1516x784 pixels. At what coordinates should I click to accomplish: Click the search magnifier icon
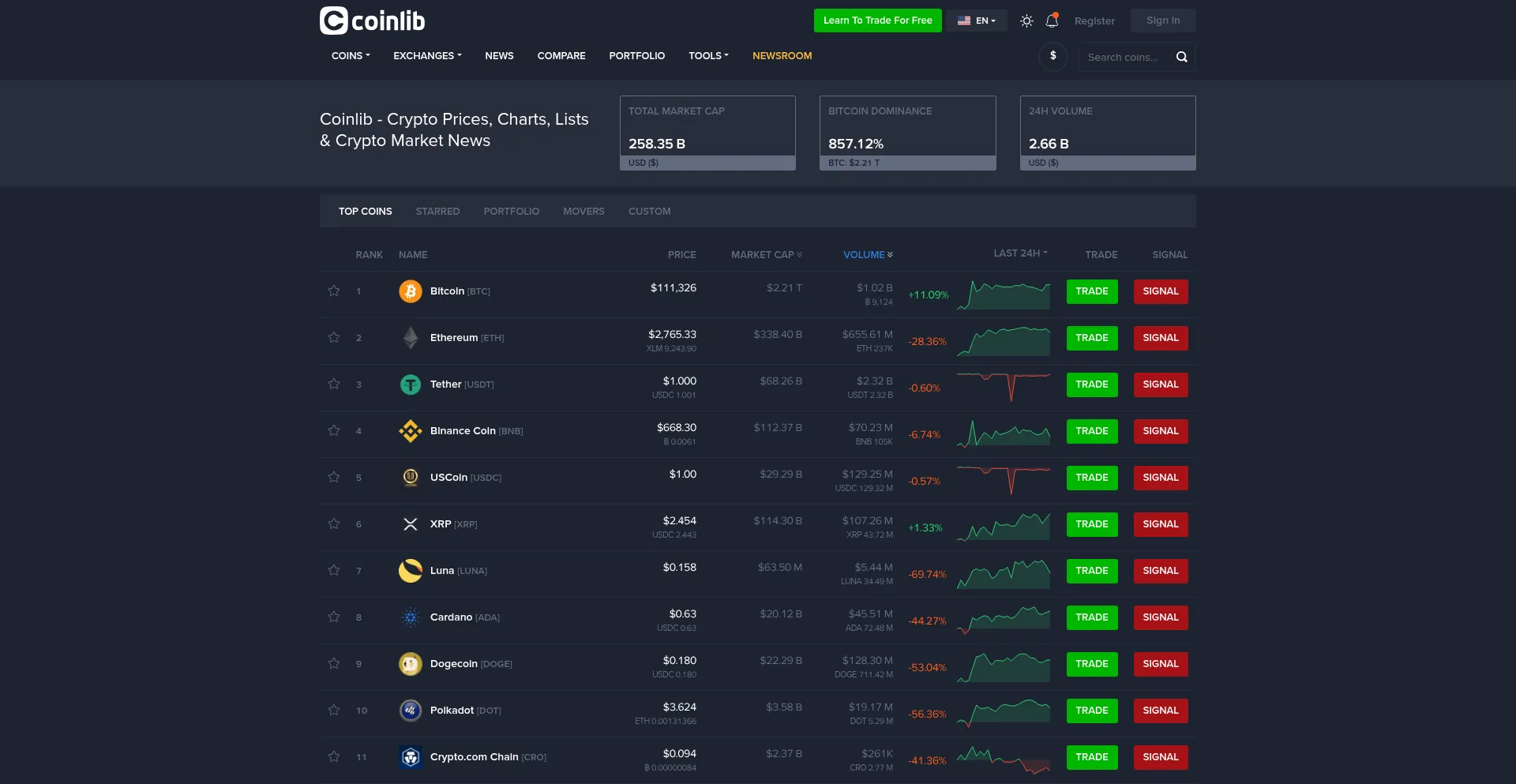pos(1182,57)
